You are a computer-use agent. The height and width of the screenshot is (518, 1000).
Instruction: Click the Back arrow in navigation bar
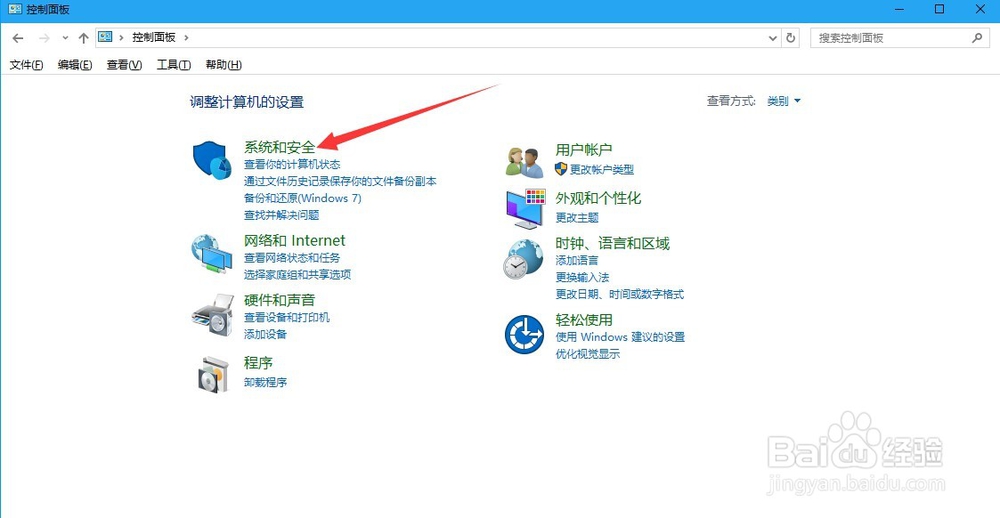(x=18, y=38)
